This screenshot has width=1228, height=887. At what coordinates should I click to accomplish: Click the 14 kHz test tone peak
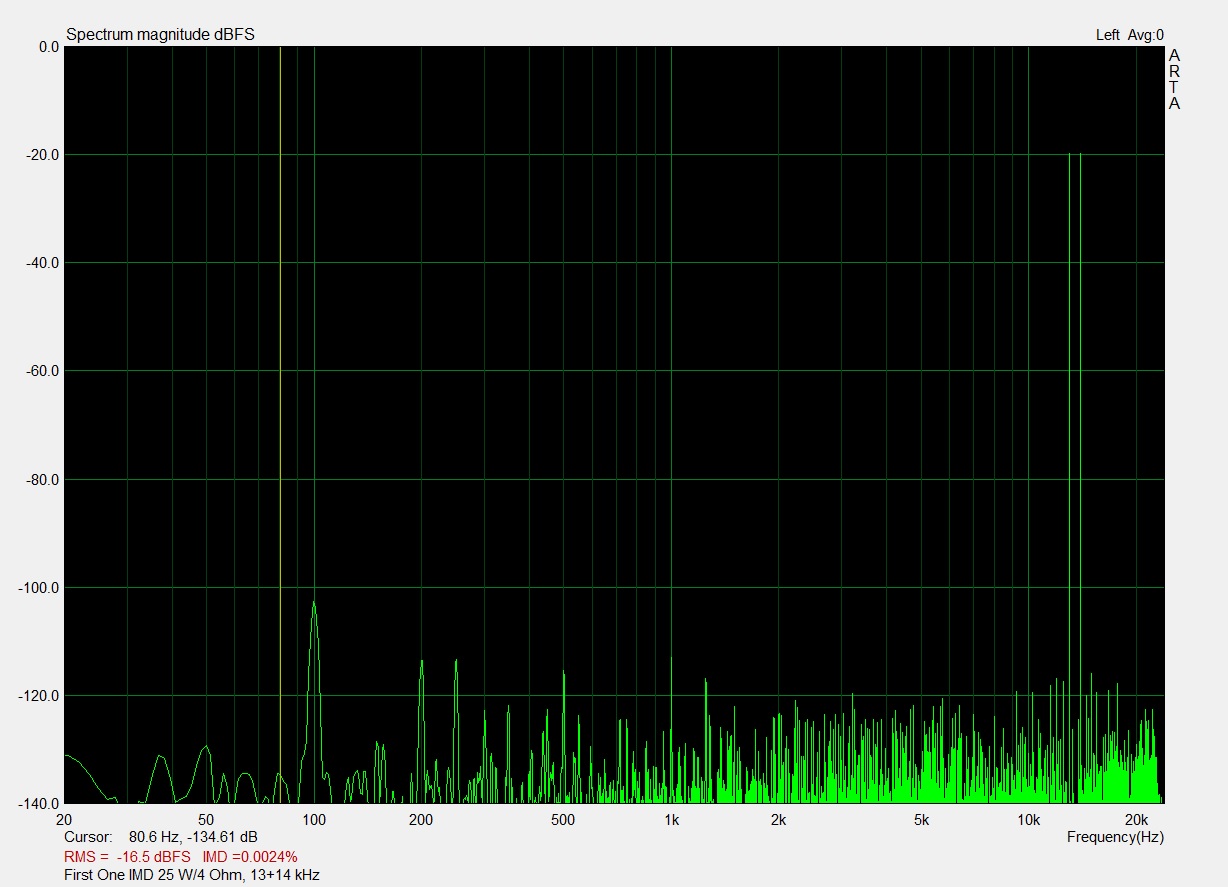pyautogui.click(x=1080, y=156)
